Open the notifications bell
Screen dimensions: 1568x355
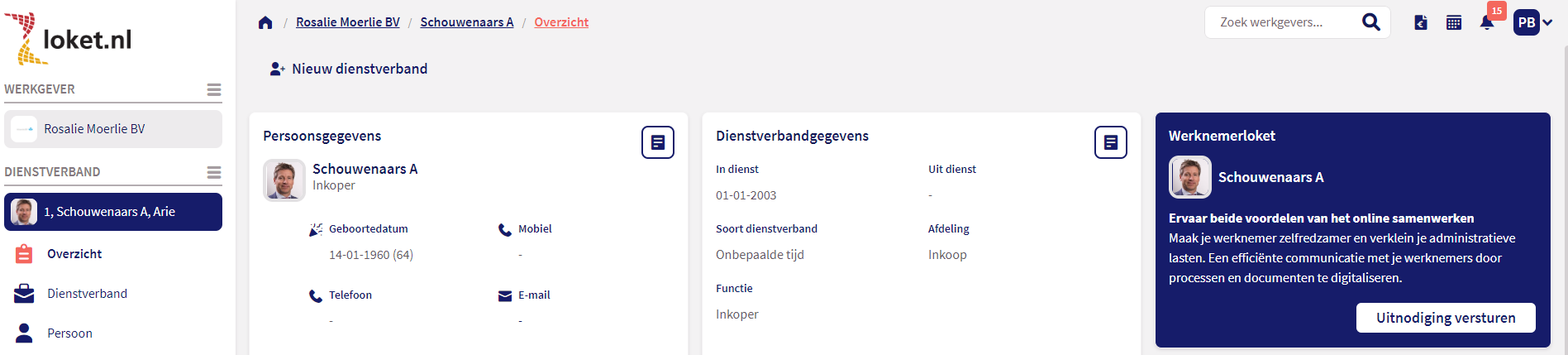pyautogui.click(x=1486, y=22)
